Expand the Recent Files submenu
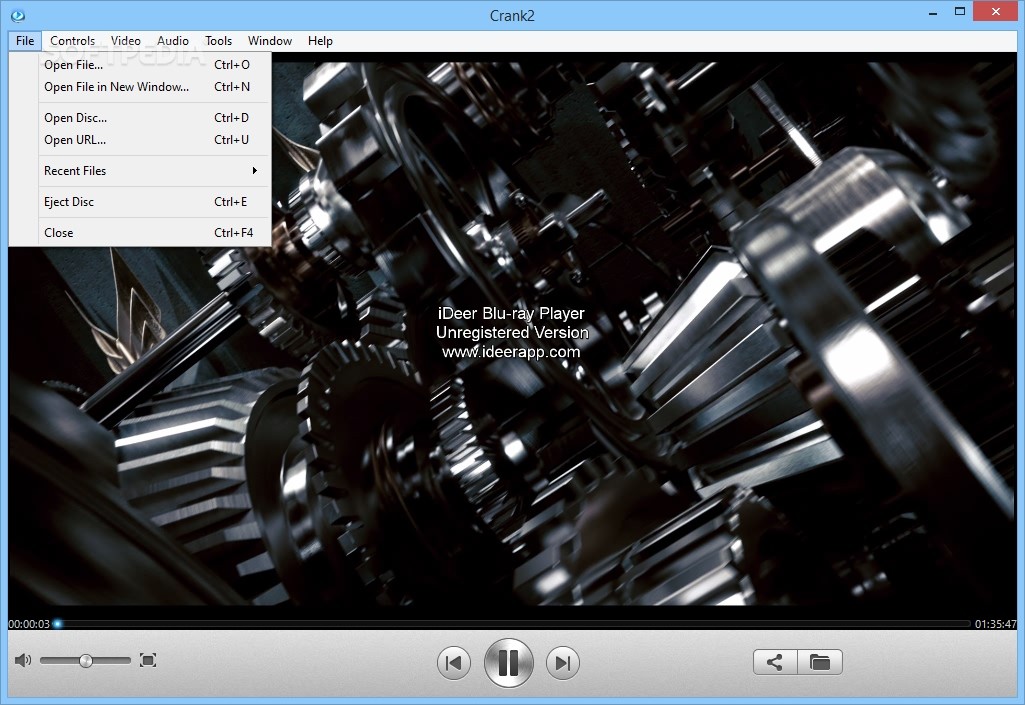The height and width of the screenshot is (705, 1025). pos(154,171)
